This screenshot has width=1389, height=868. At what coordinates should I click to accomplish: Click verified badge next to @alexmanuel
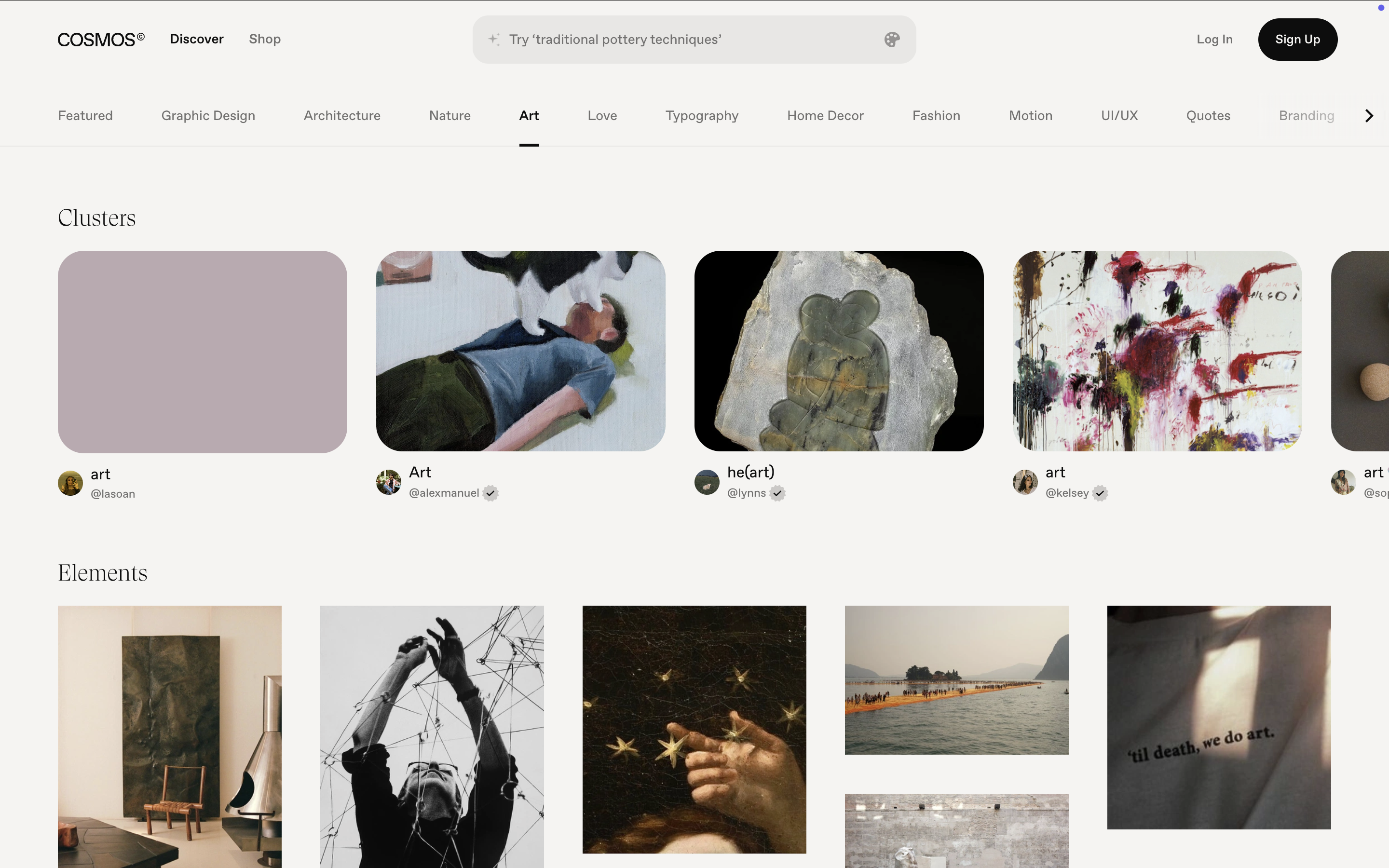point(490,493)
